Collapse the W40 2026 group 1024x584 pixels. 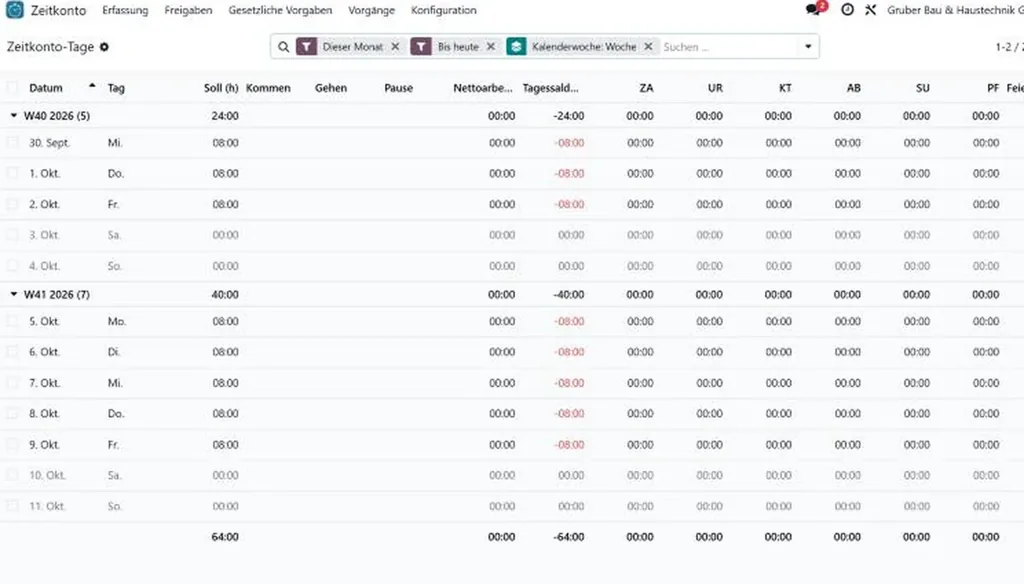click(14, 116)
